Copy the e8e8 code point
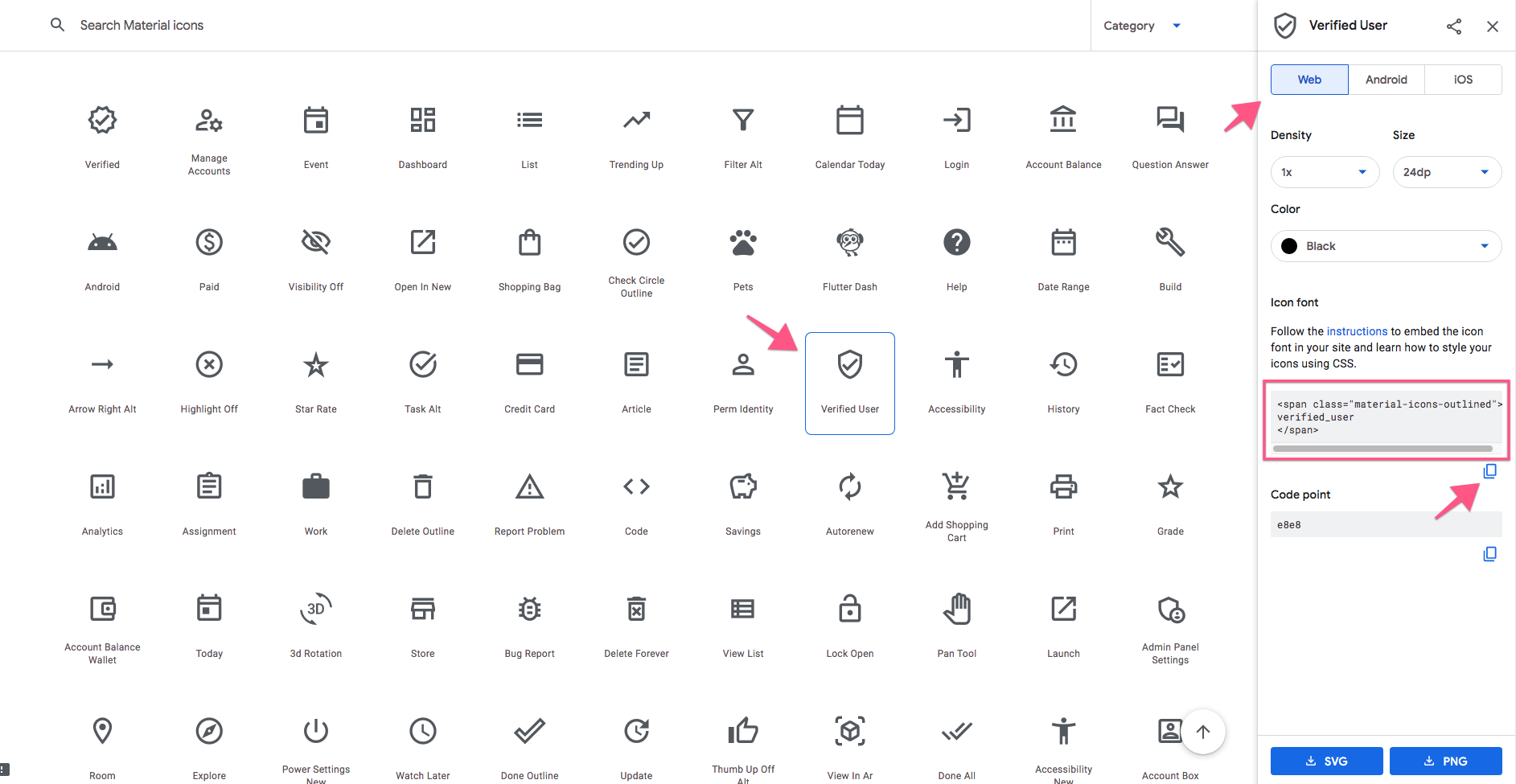 tap(1489, 554)
